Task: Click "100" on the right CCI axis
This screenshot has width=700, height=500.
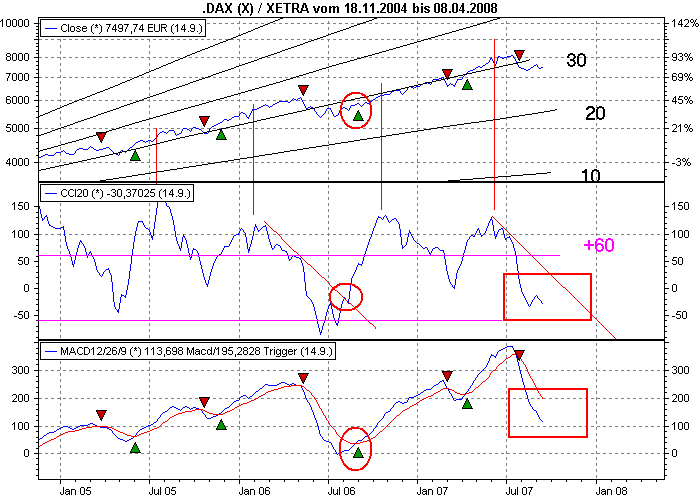Action: click(x=680, y=234)
